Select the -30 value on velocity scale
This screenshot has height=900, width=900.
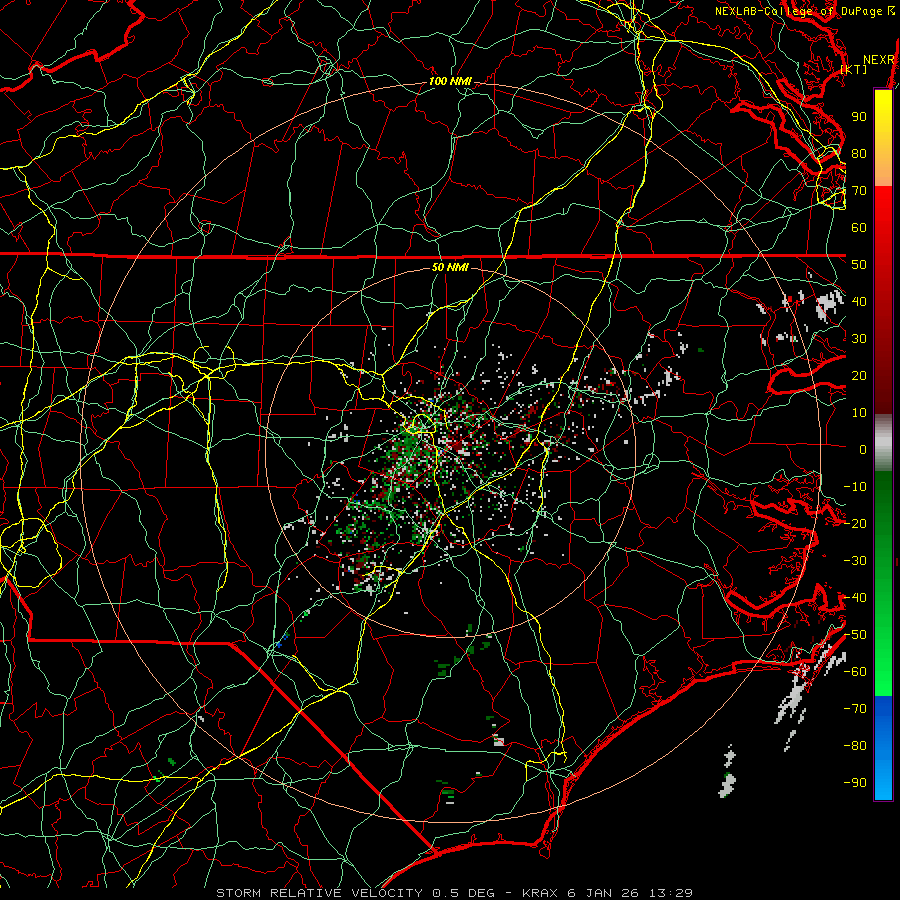point(855,561)
